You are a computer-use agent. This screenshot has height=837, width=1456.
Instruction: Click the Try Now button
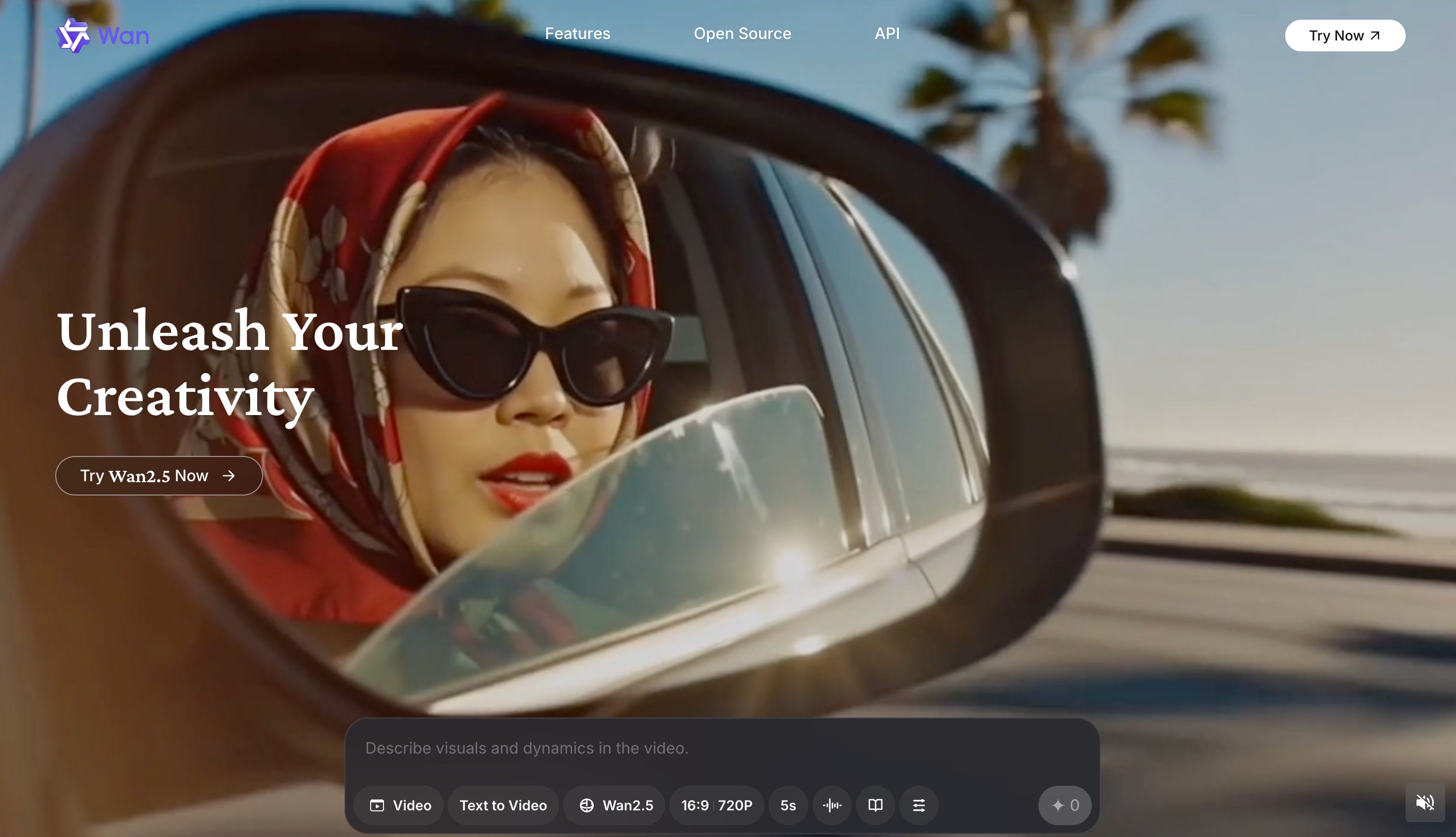[1344, 36]
